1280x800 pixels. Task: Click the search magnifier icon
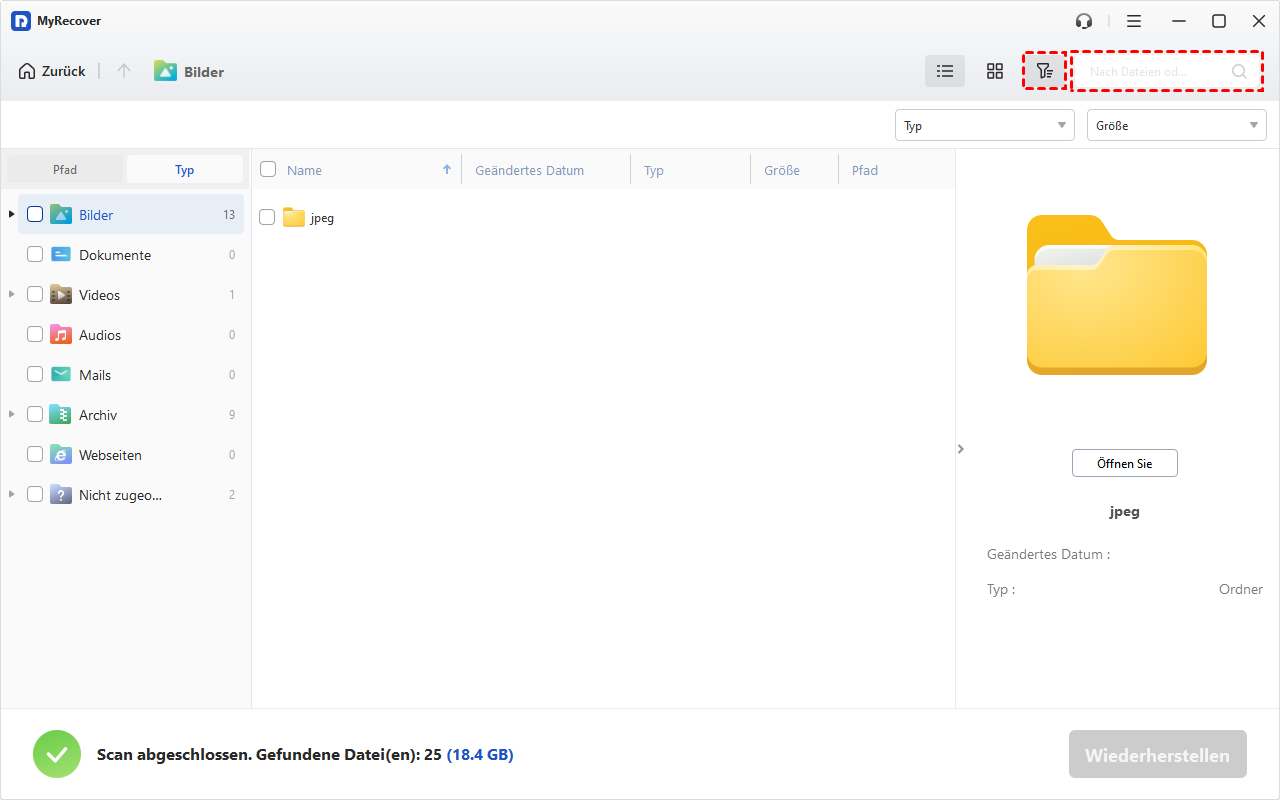click(1239, 72)
